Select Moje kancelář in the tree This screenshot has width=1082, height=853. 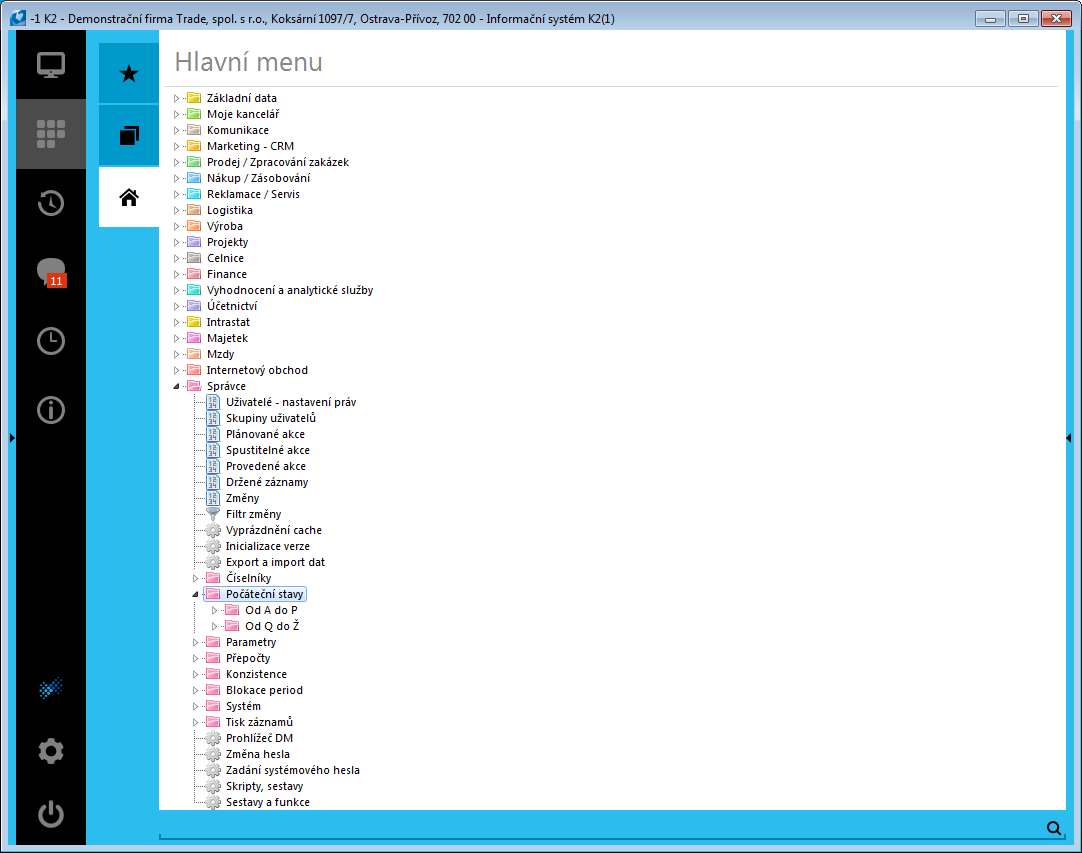tap(243, 115)
